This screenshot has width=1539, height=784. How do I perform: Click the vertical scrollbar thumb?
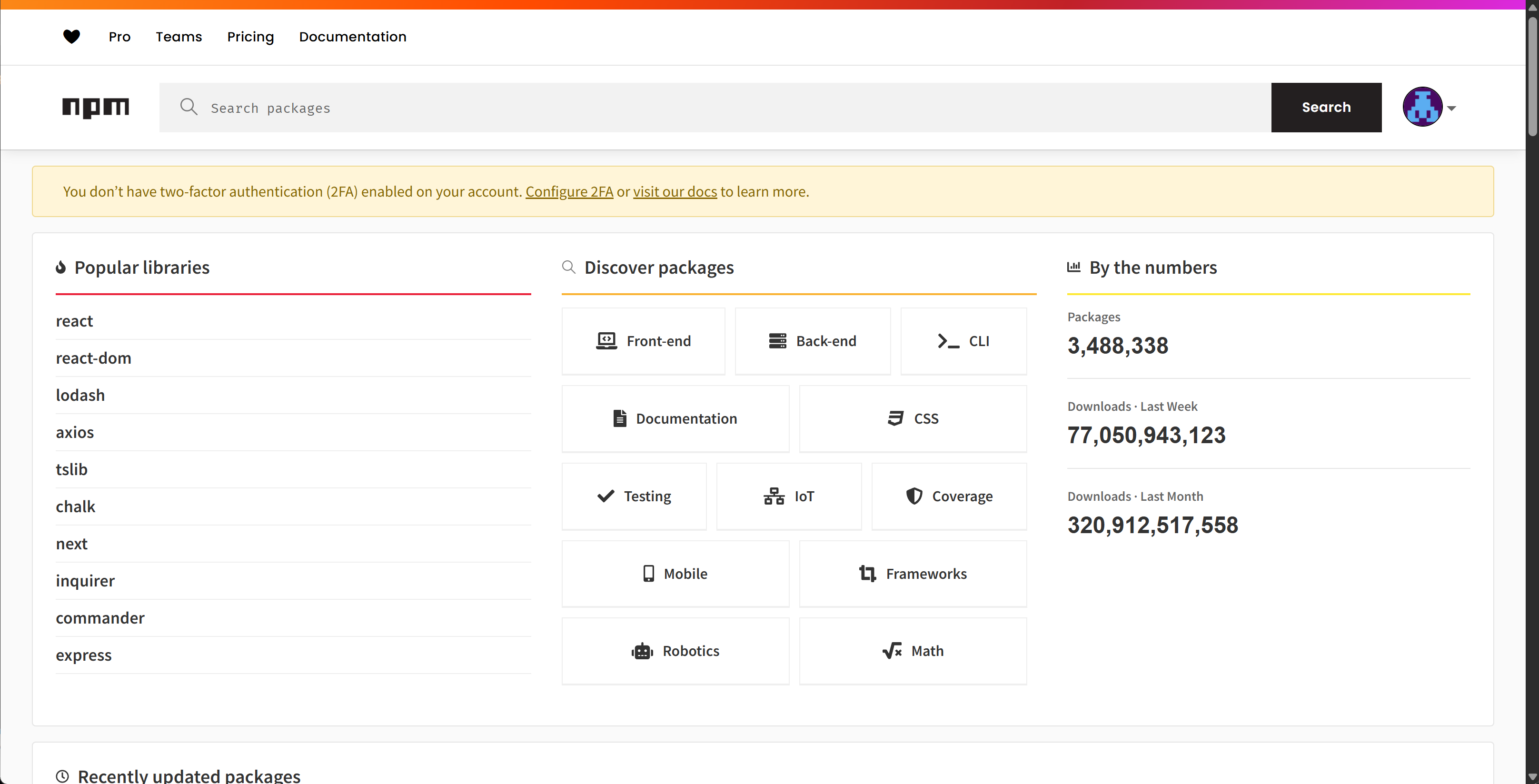pos(1533,77)
